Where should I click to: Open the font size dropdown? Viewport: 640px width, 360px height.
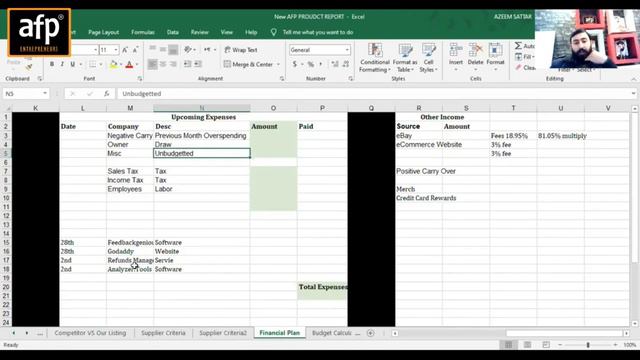[x=116, y=50]
